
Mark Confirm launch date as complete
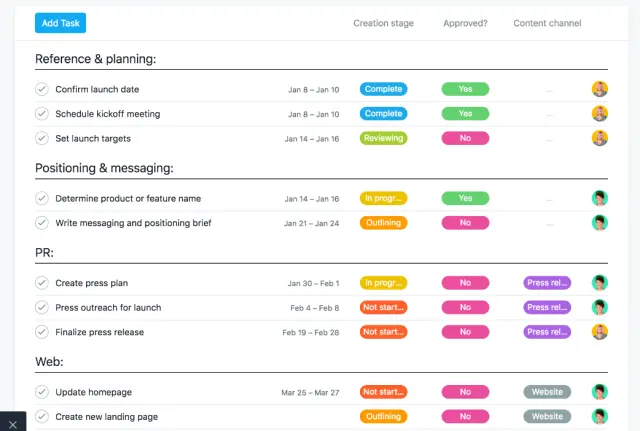point(42,89)
